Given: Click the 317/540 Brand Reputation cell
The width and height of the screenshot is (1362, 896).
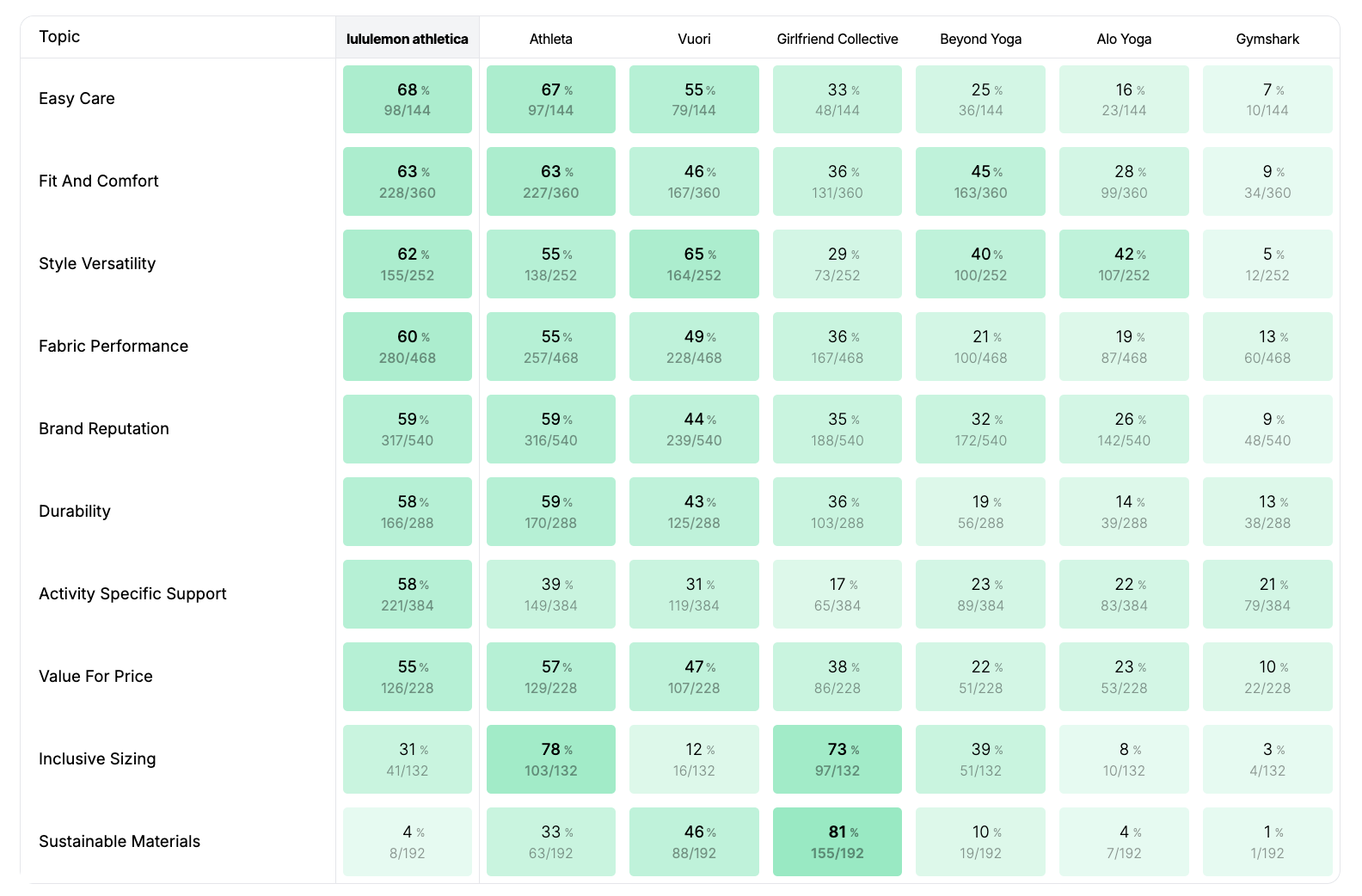Looking at the screenshot, I should [x=408, y=429].
